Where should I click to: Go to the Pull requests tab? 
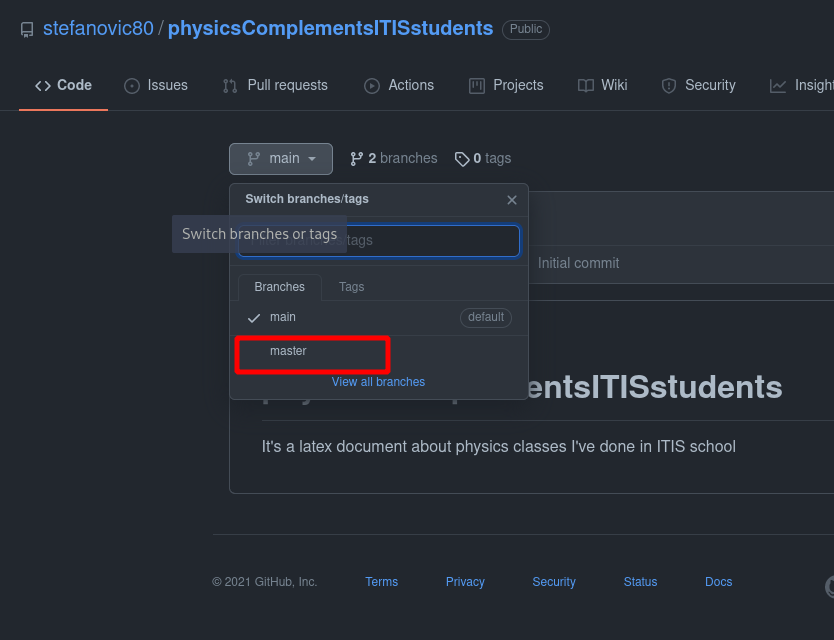pos(275,85)
